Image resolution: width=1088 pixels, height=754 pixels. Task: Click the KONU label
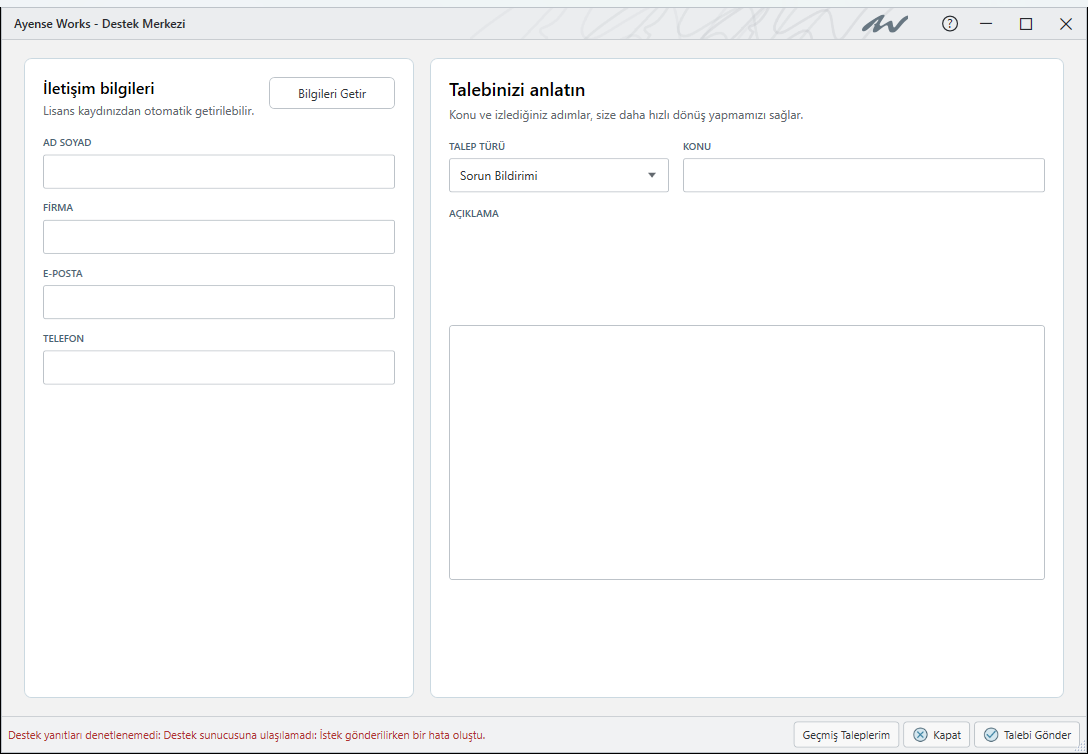(697, 147)
